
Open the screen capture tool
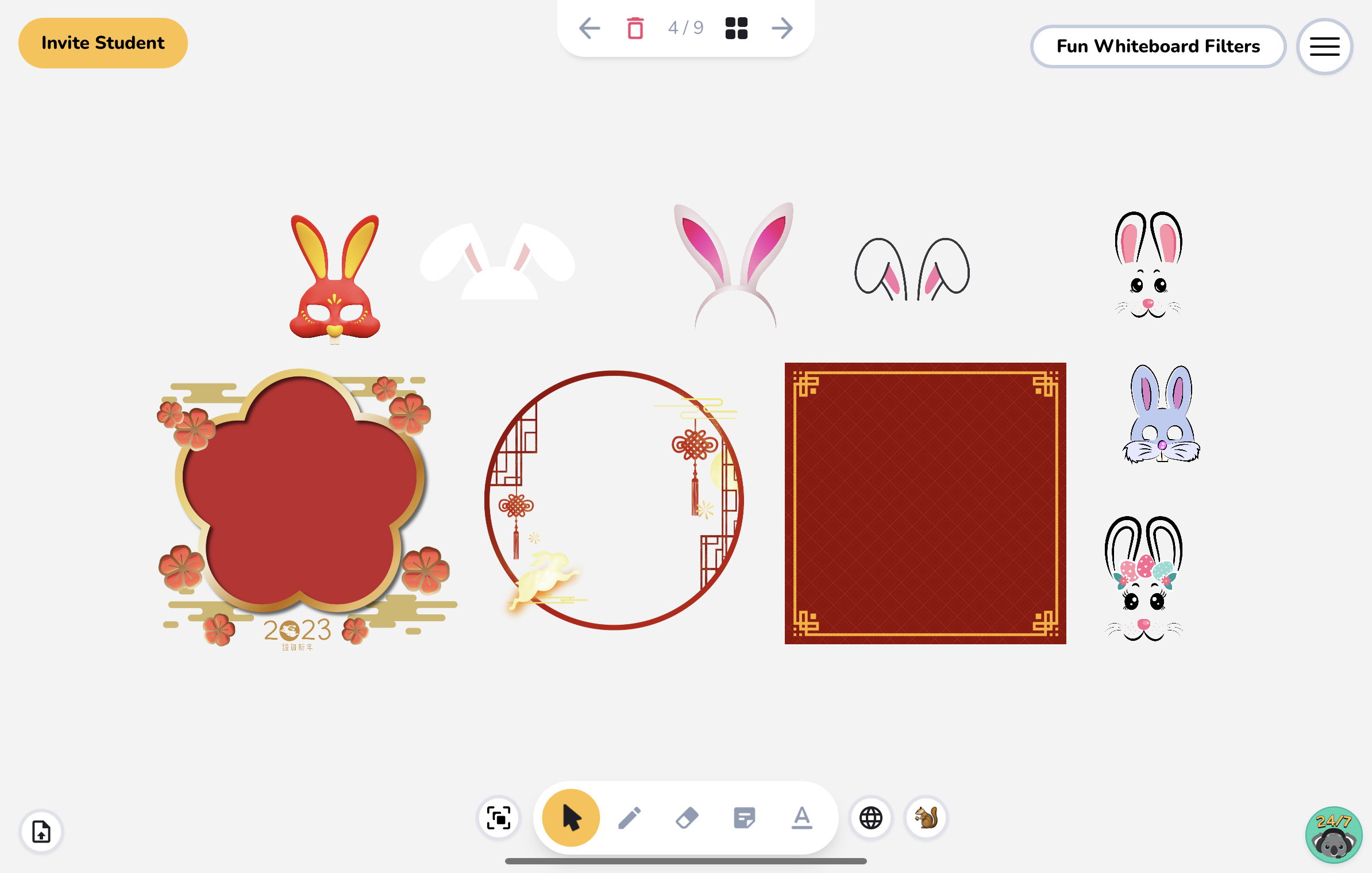pyautogui.click(x=498, y=817)
